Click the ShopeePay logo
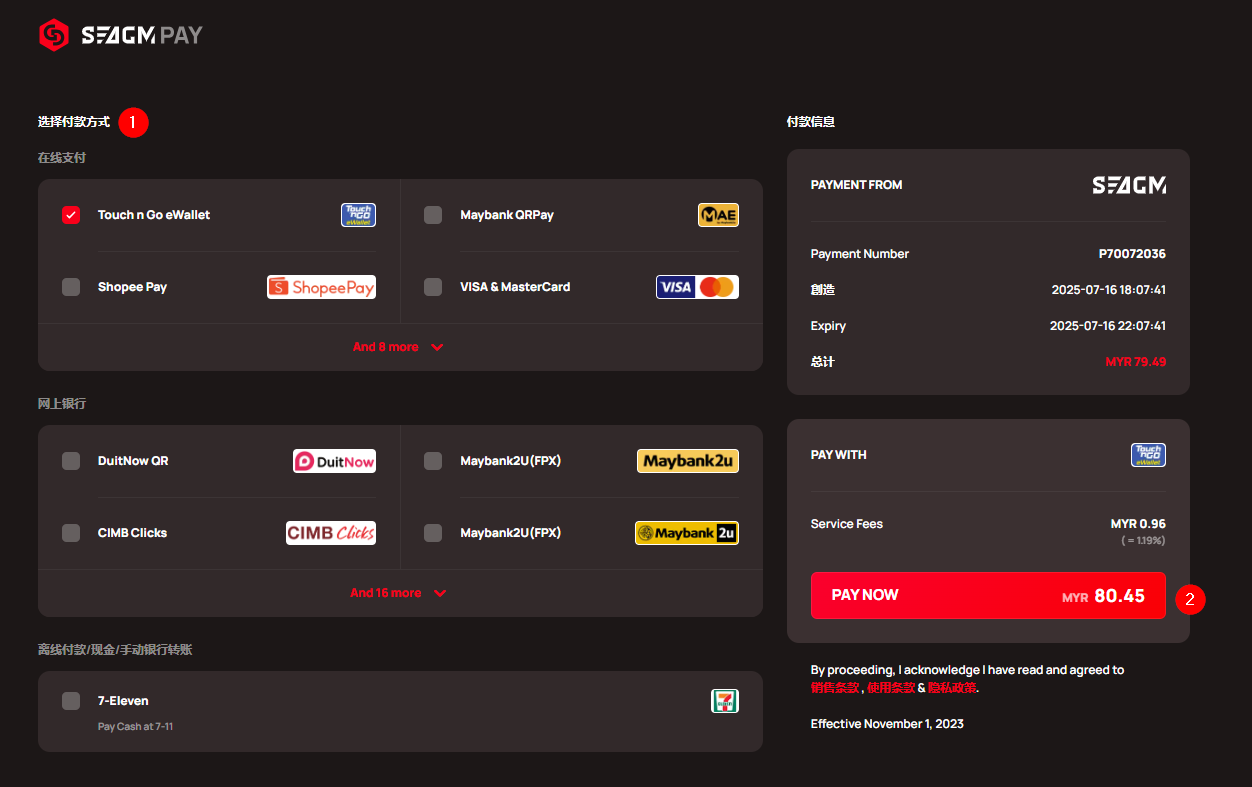Viewport: 1252px width, 787px height. click(x=321, y=287)
